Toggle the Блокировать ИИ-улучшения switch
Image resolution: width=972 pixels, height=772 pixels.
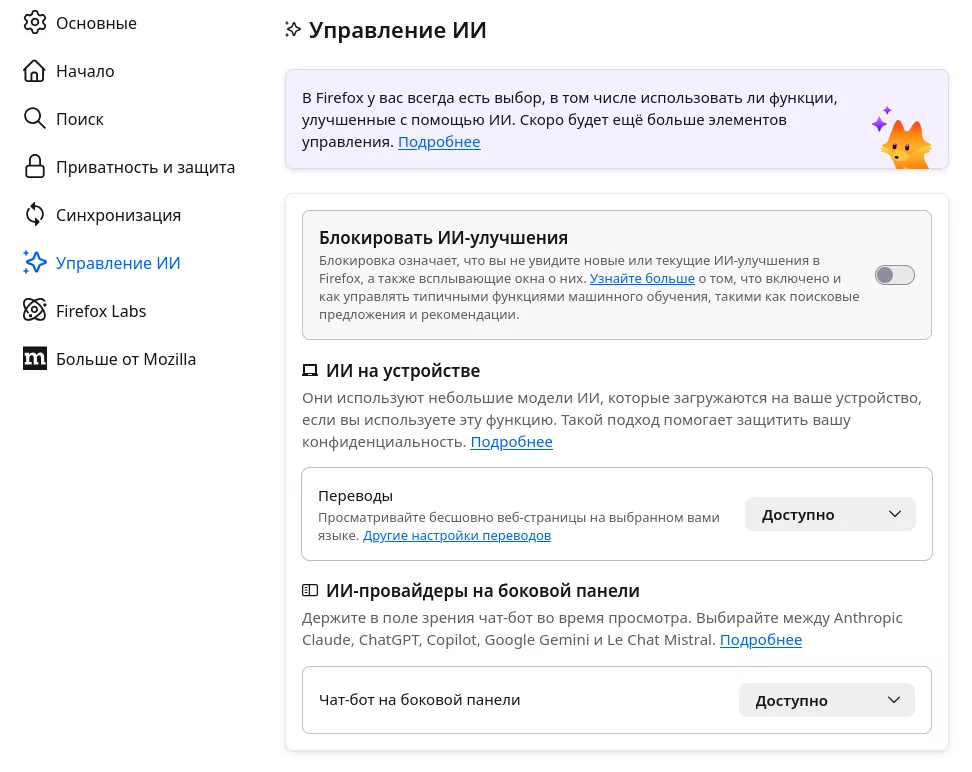click(x=895, y=276)
